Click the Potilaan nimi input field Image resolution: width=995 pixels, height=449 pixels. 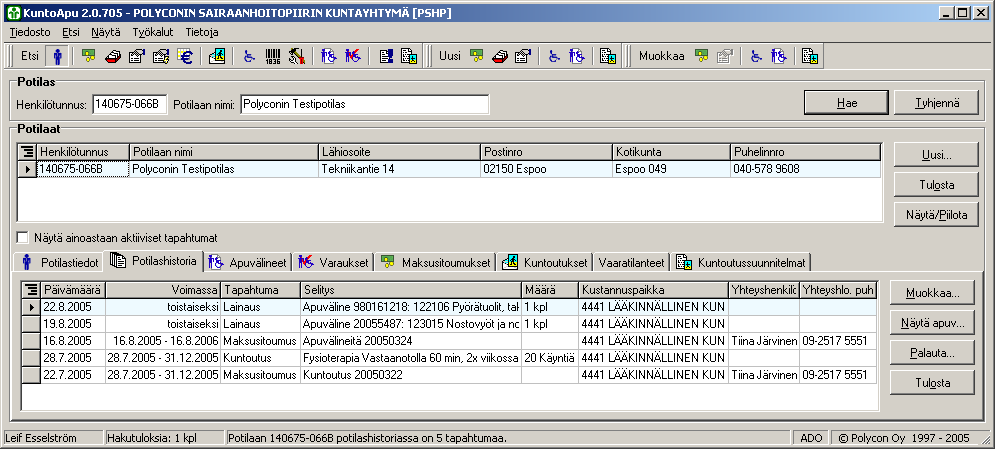pos(365,105)
